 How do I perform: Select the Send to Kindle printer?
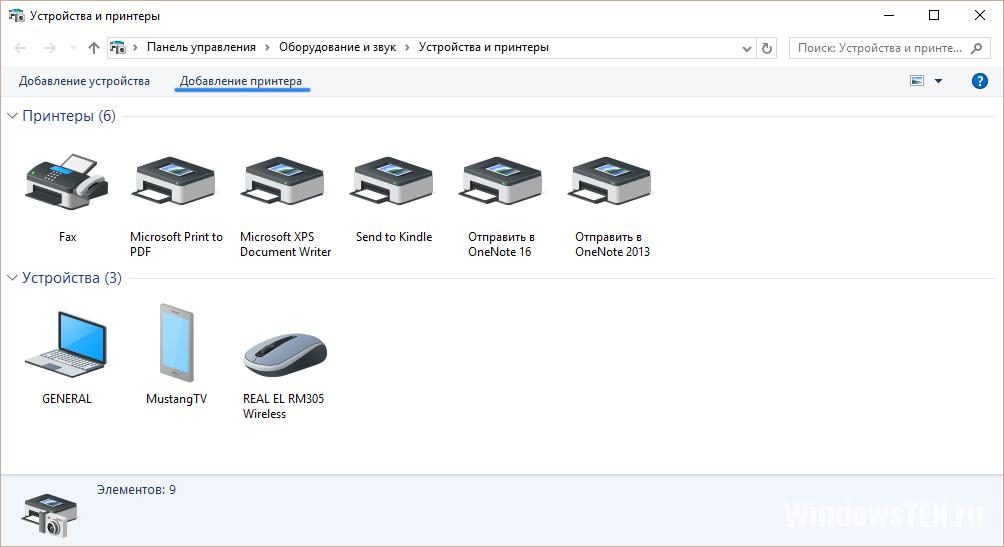tap(394, 183)
